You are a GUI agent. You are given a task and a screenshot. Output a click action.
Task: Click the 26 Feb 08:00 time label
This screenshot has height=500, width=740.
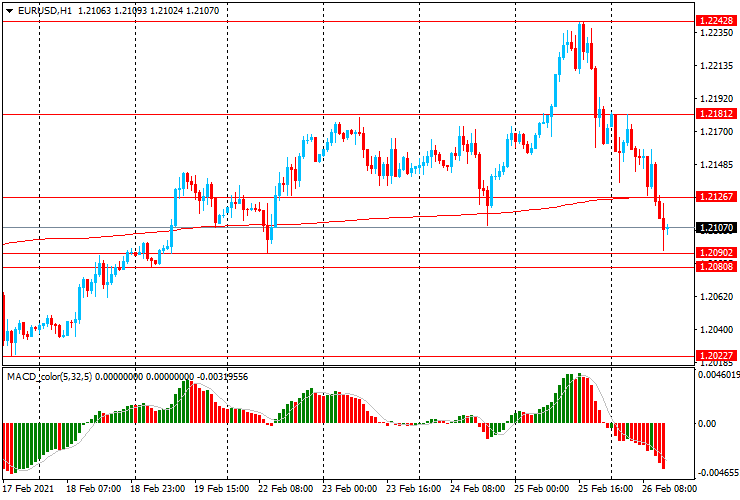click(x=669, y=489)
